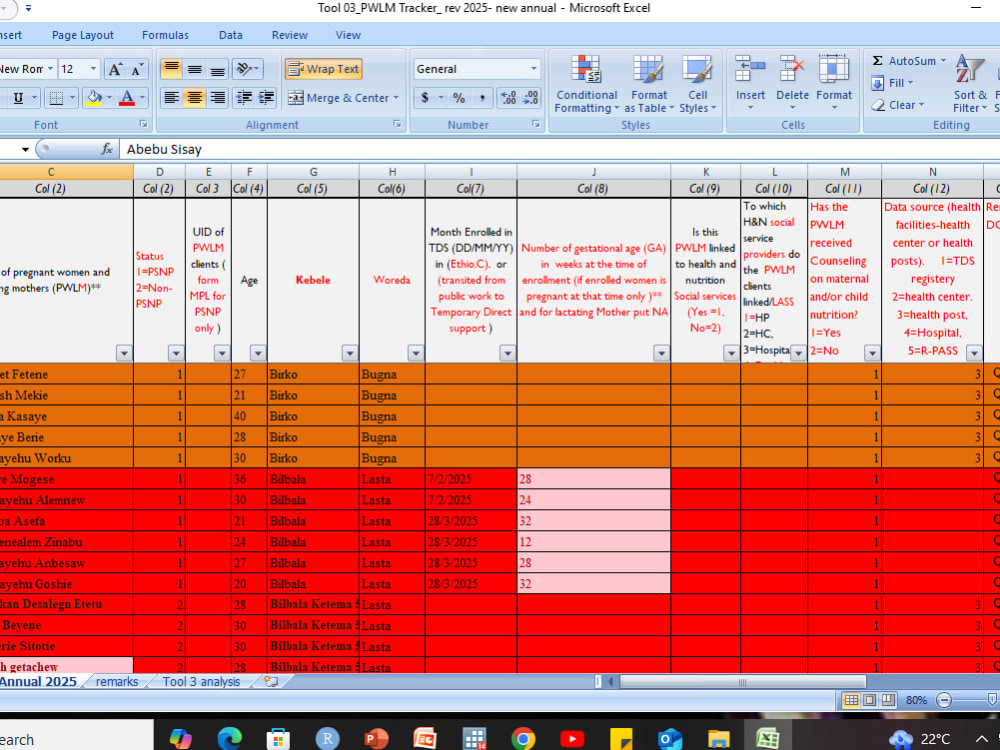Viewport: 1000px width, 750px height.
Task: Open Microsoft Edge from taskbar
Action: click(x=230, y=739)
